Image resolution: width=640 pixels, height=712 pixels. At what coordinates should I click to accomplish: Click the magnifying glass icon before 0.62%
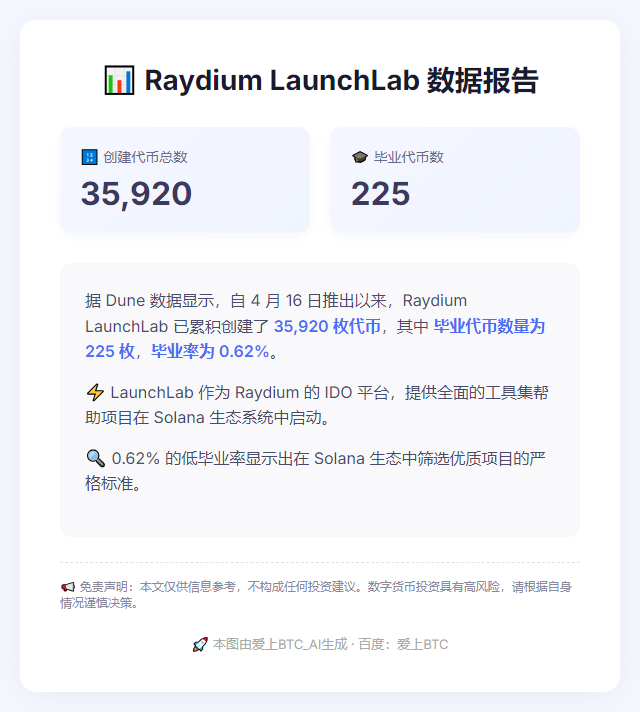95,458
